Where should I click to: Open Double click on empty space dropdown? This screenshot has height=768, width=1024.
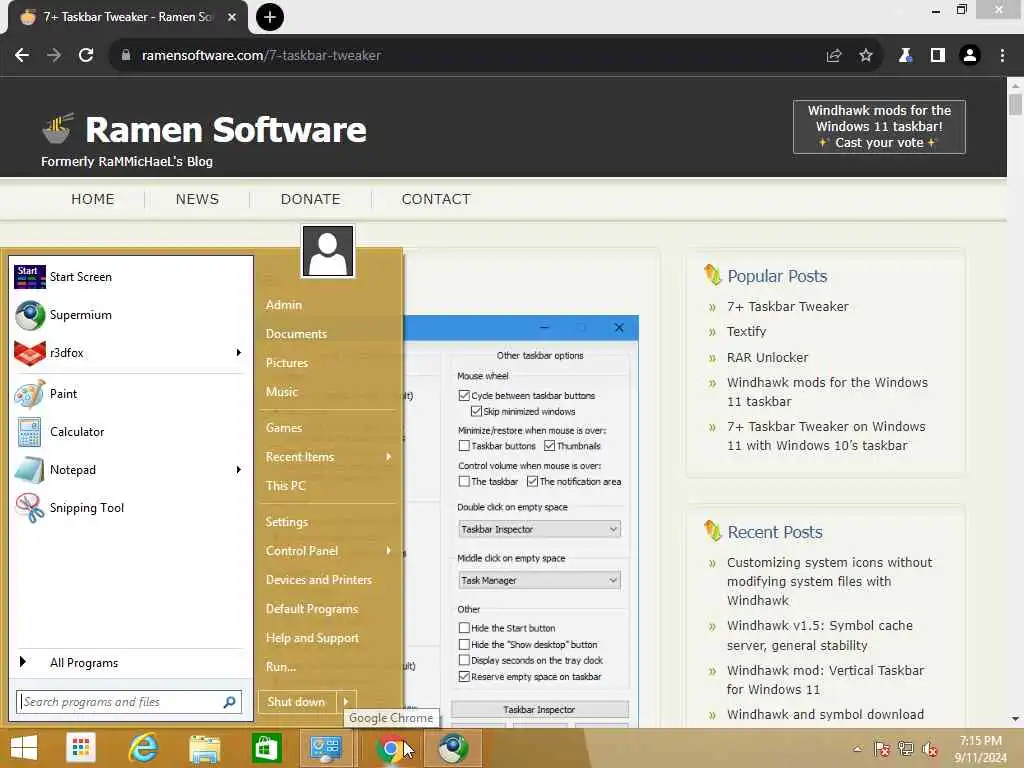539,529
